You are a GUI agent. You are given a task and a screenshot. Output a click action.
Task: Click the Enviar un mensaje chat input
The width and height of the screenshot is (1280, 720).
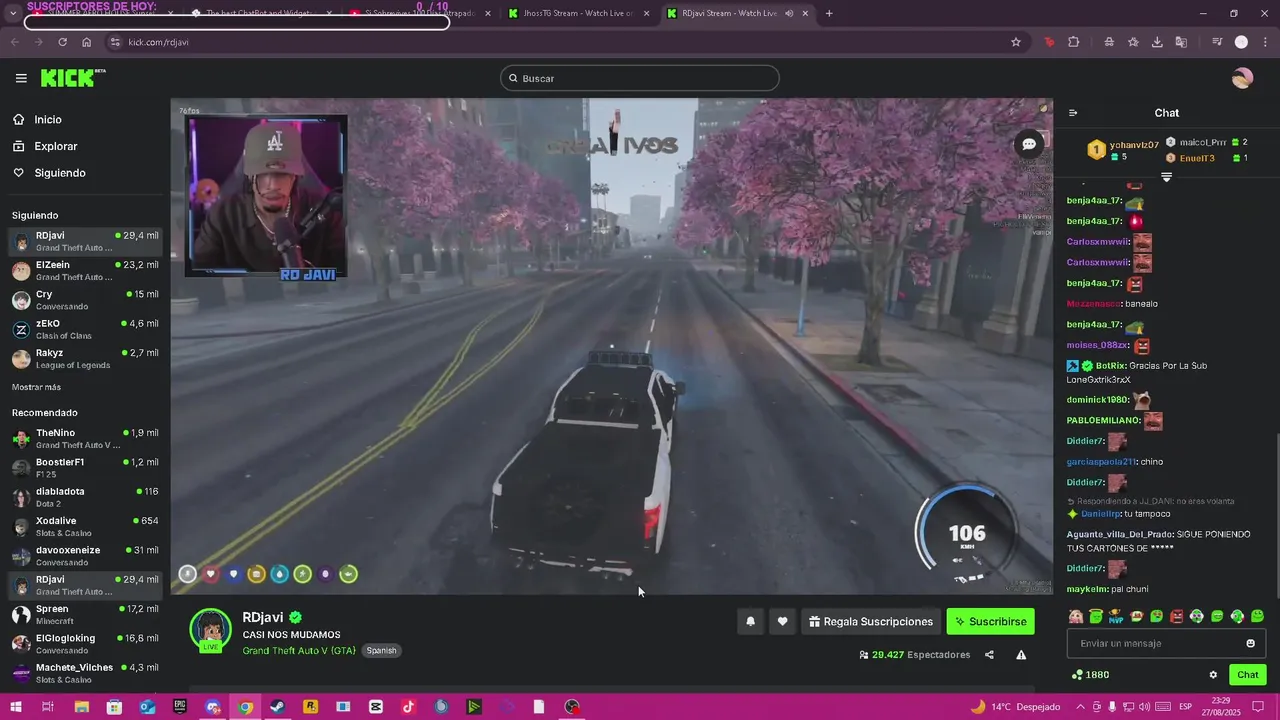point(1166,643)
